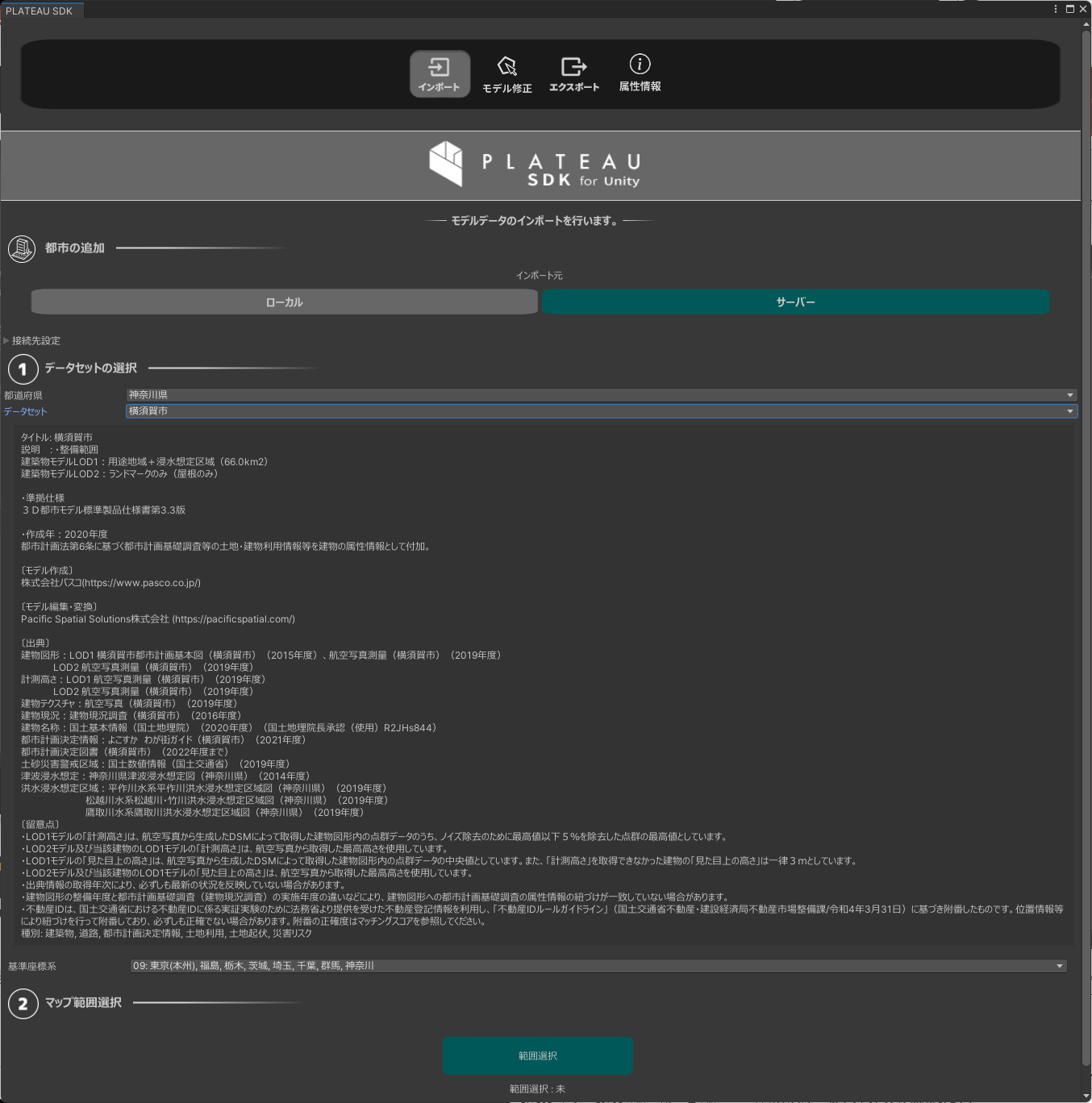
Task: Click the 株式会社パスコ URL line
Action: coord(110,583)
